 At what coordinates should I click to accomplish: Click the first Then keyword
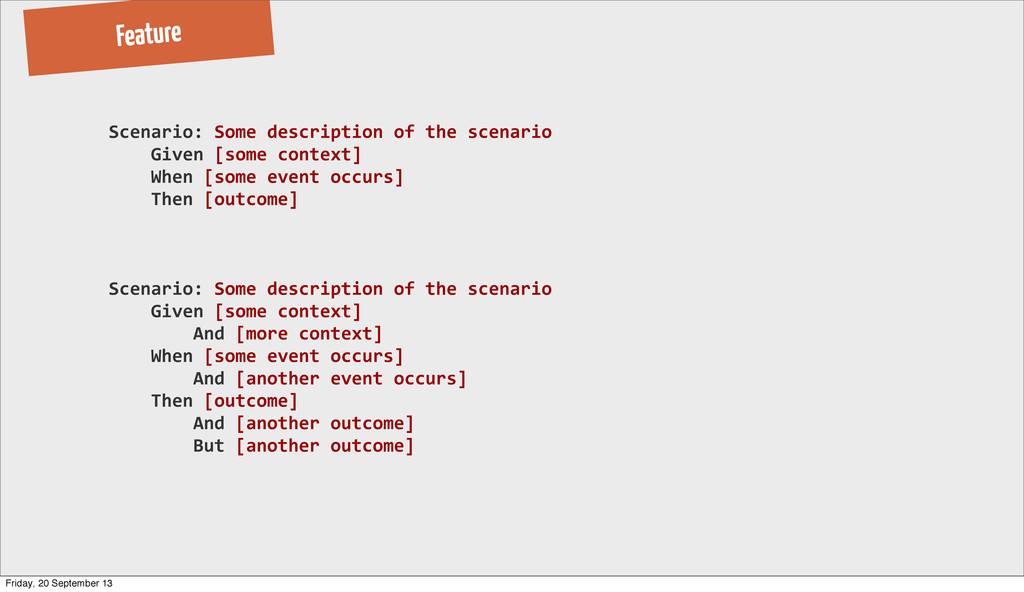[x=172, y=199]
